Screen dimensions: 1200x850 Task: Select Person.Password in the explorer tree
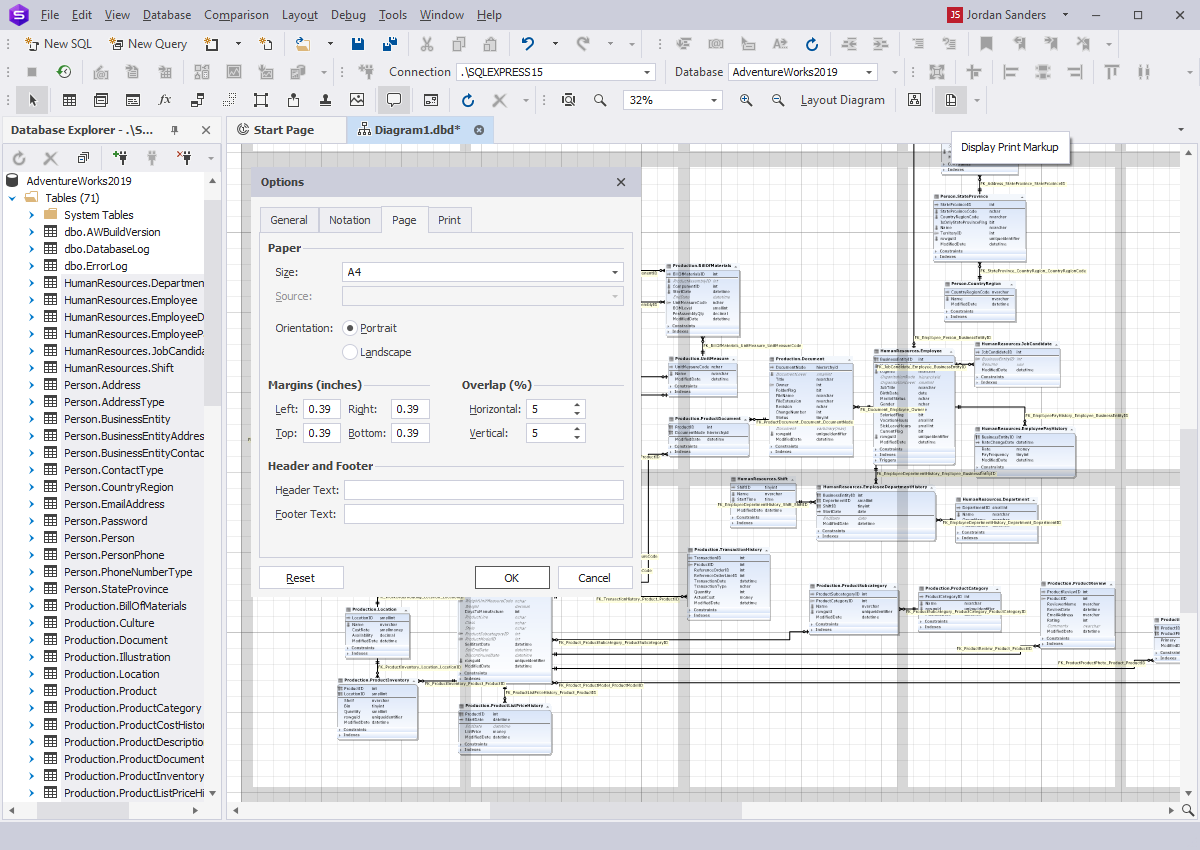(105, 521)
